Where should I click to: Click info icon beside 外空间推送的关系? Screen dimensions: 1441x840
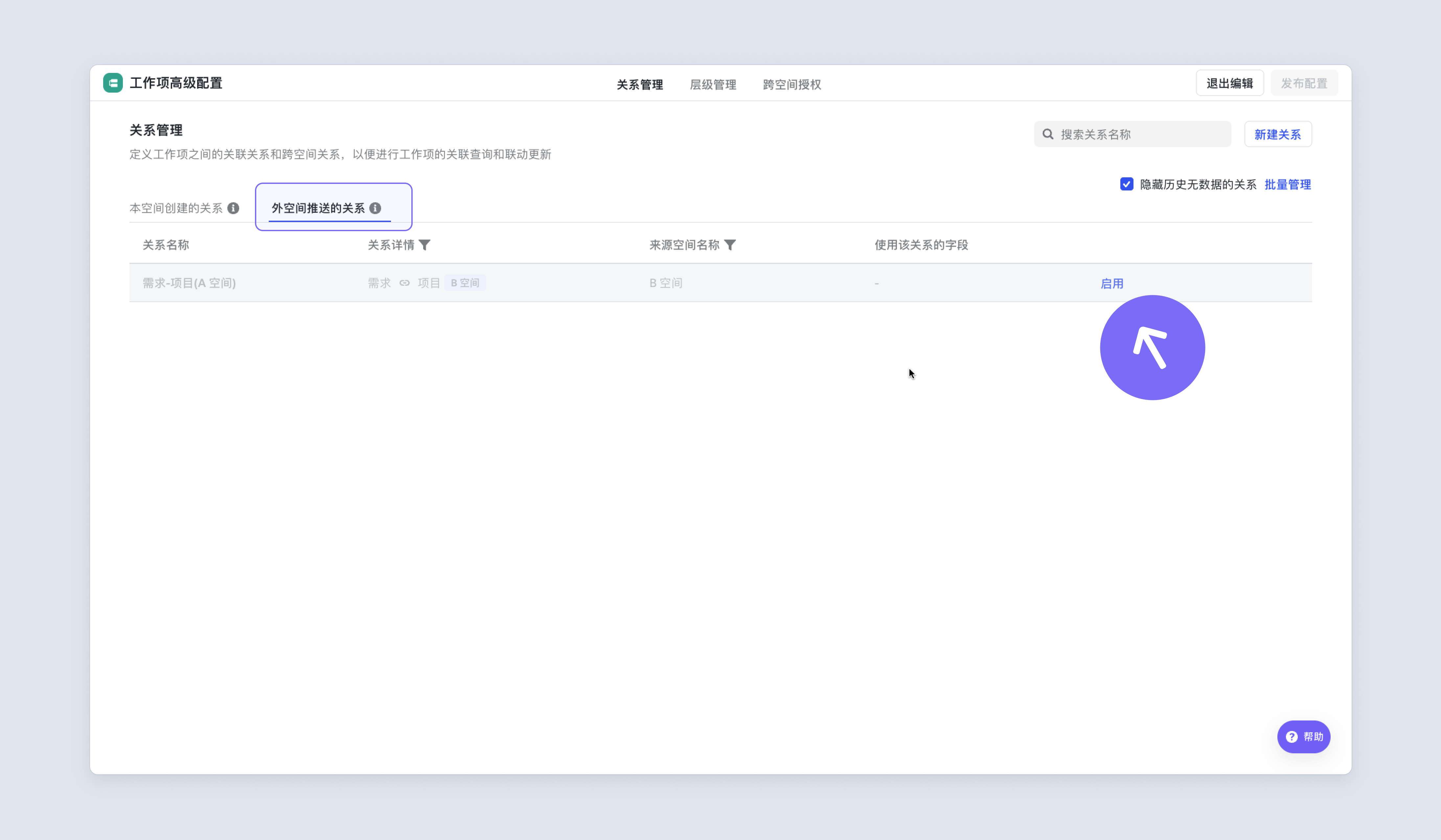click(375, 208)
